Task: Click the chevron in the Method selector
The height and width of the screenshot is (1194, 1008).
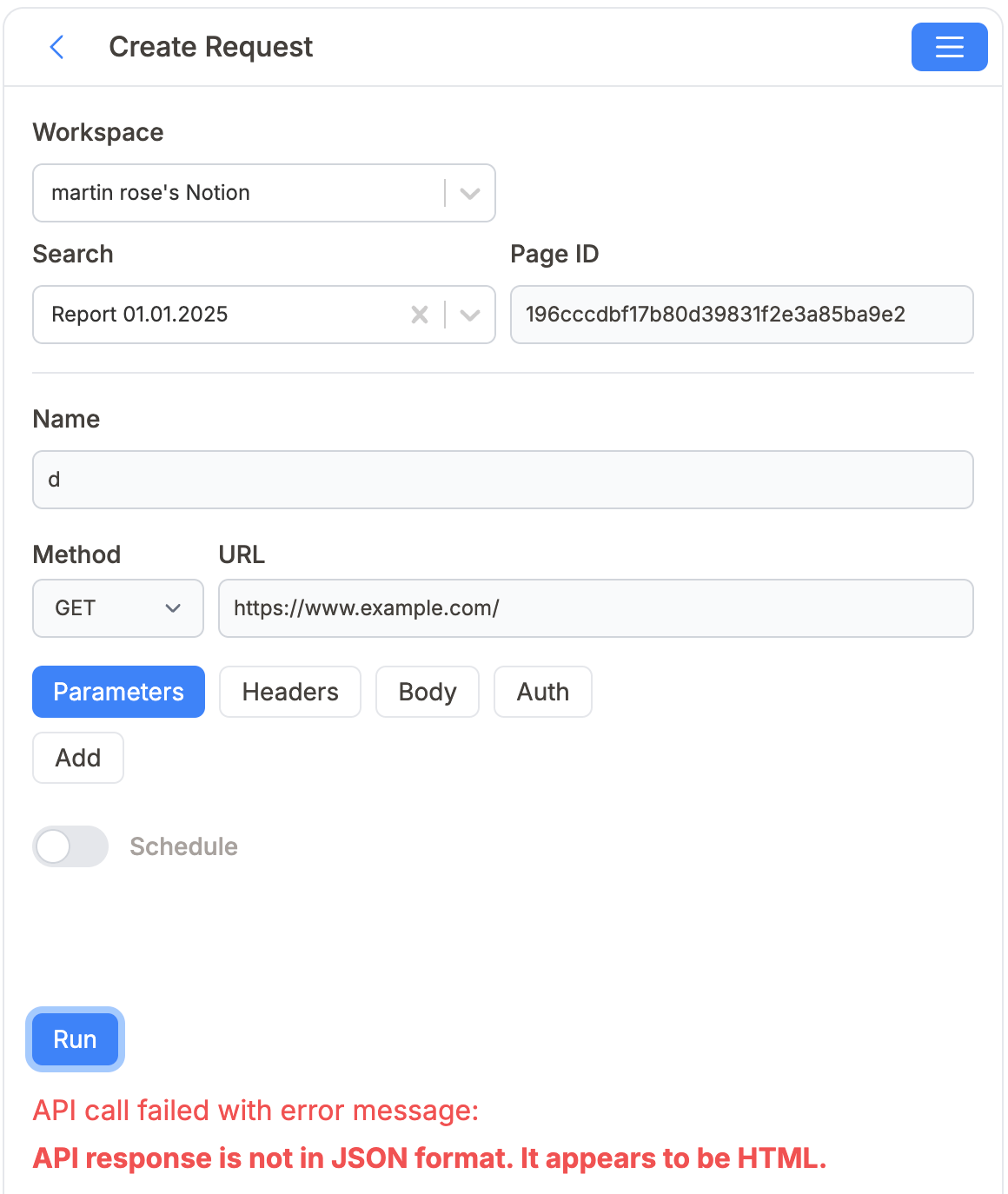Action: (173, 608)
